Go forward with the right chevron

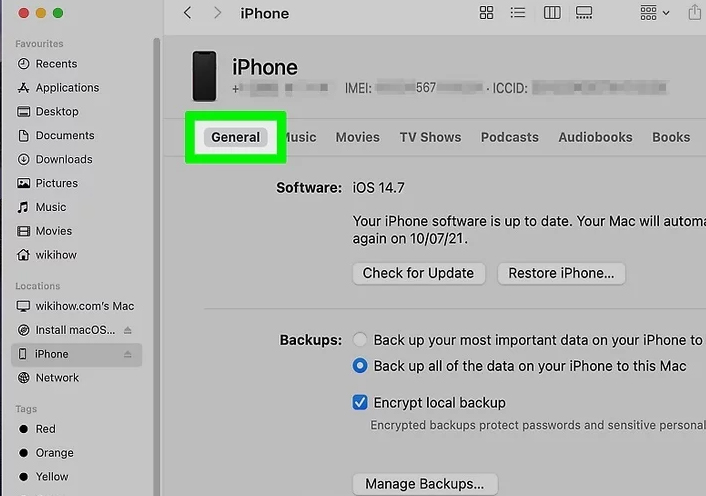pyautogui.click(x=217, y=13)
